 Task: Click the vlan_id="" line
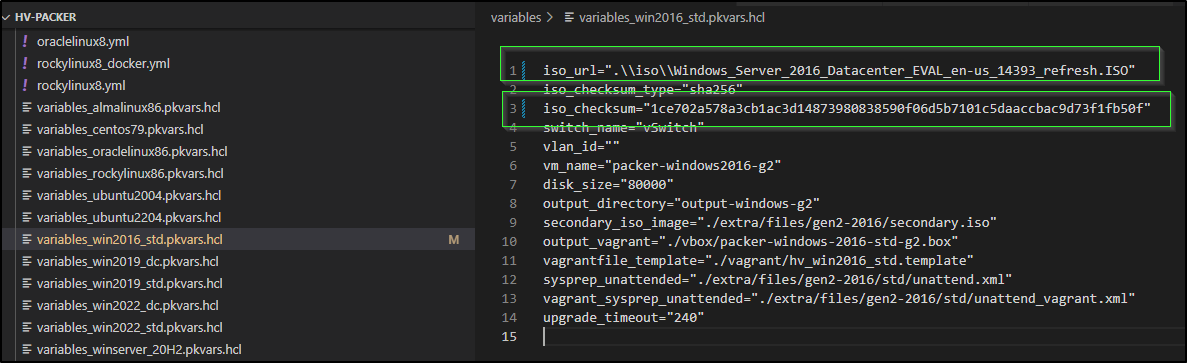581,147
